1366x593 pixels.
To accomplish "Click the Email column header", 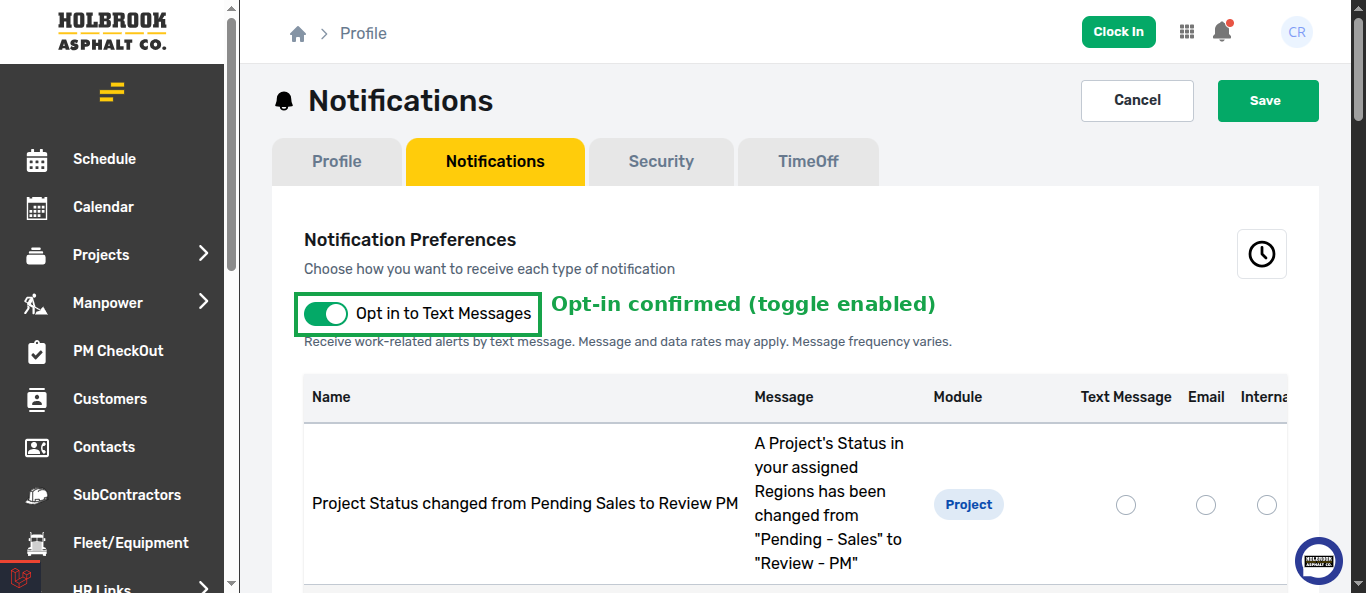I will 1206,397.
